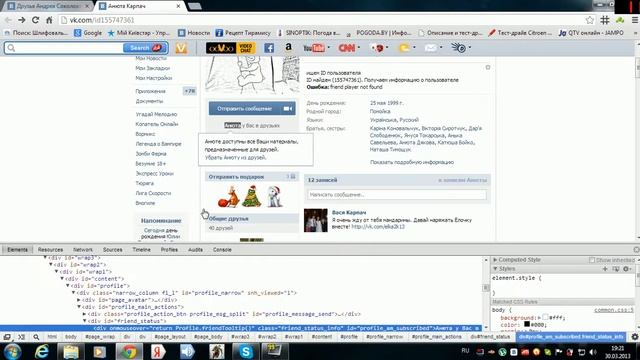Open the YouTube toolbar button
The image size is (640, 360).
point(313,48)
